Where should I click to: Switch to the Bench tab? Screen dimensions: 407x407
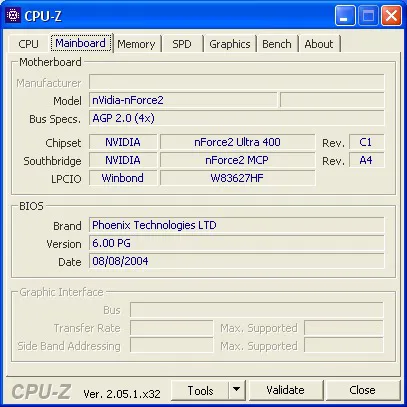tap(277, 44)
